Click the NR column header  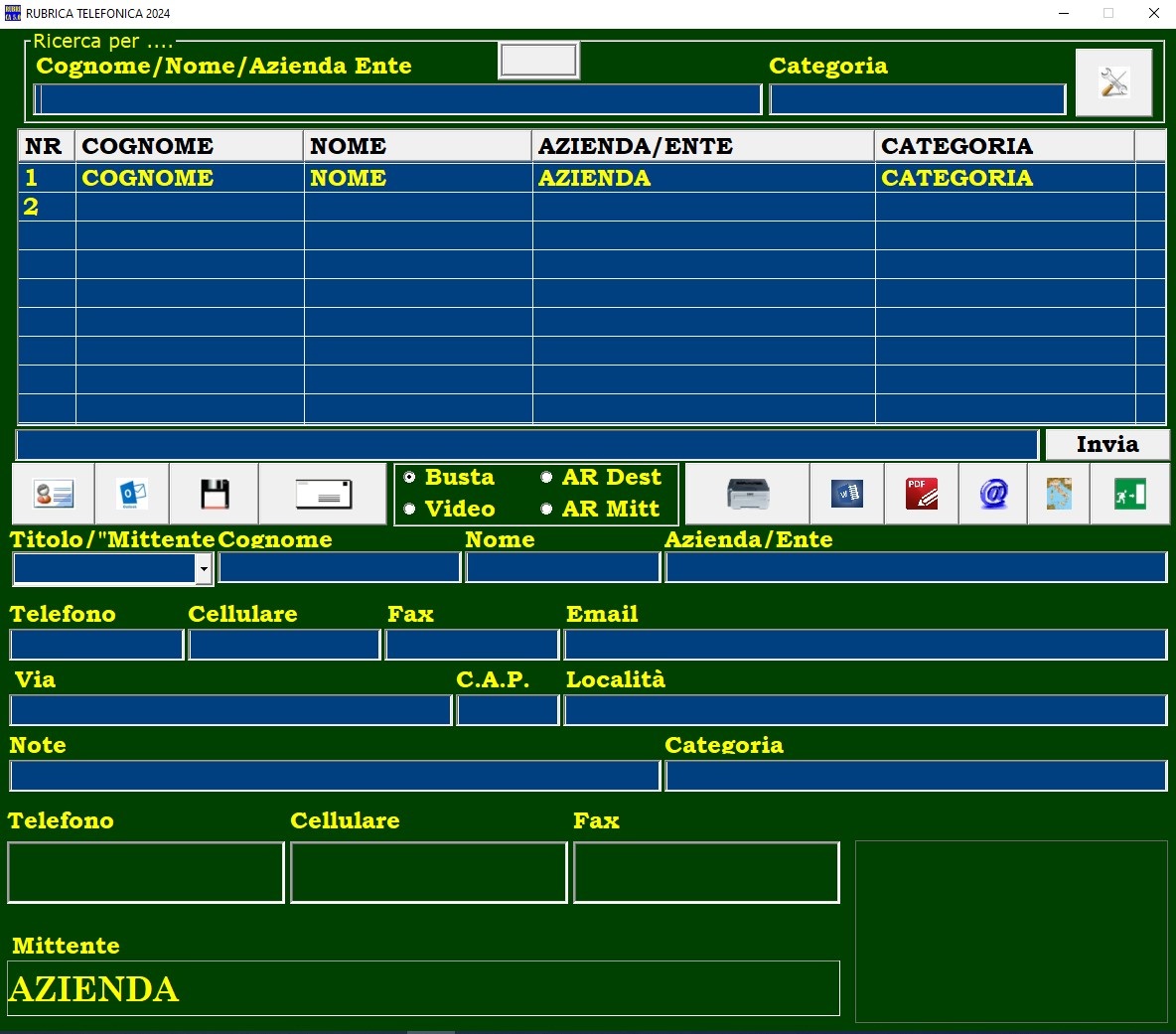[47, 145]
